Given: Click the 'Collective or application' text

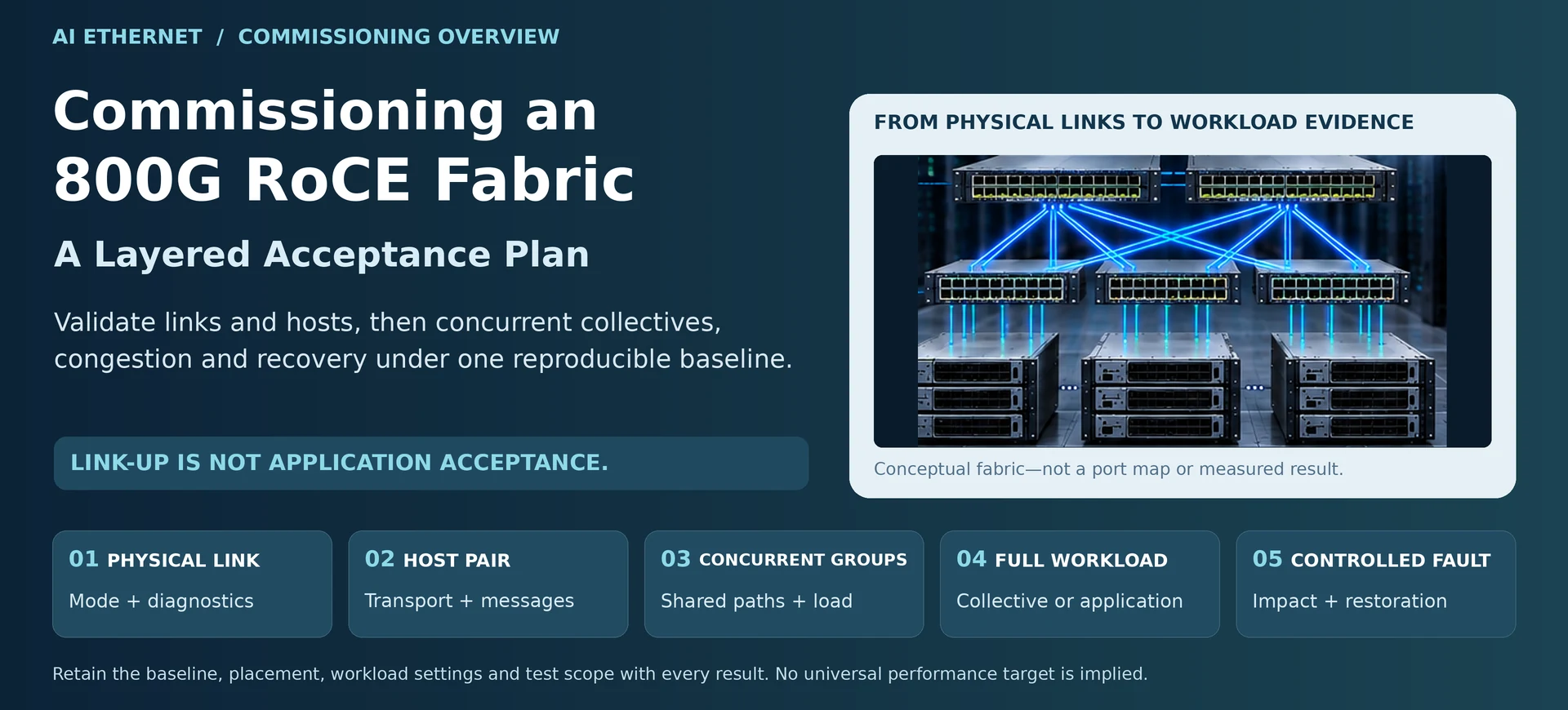Looking at the screenshot, I should 1070,601.
